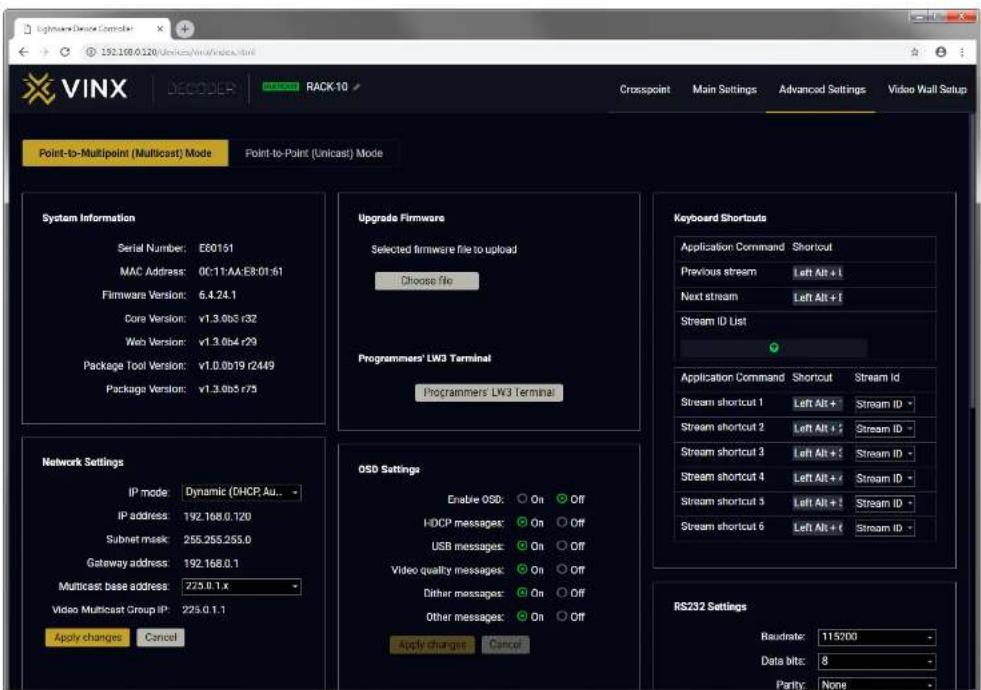Click the serial number E60161
981x690 pixels.
click(x=216, y=248)
